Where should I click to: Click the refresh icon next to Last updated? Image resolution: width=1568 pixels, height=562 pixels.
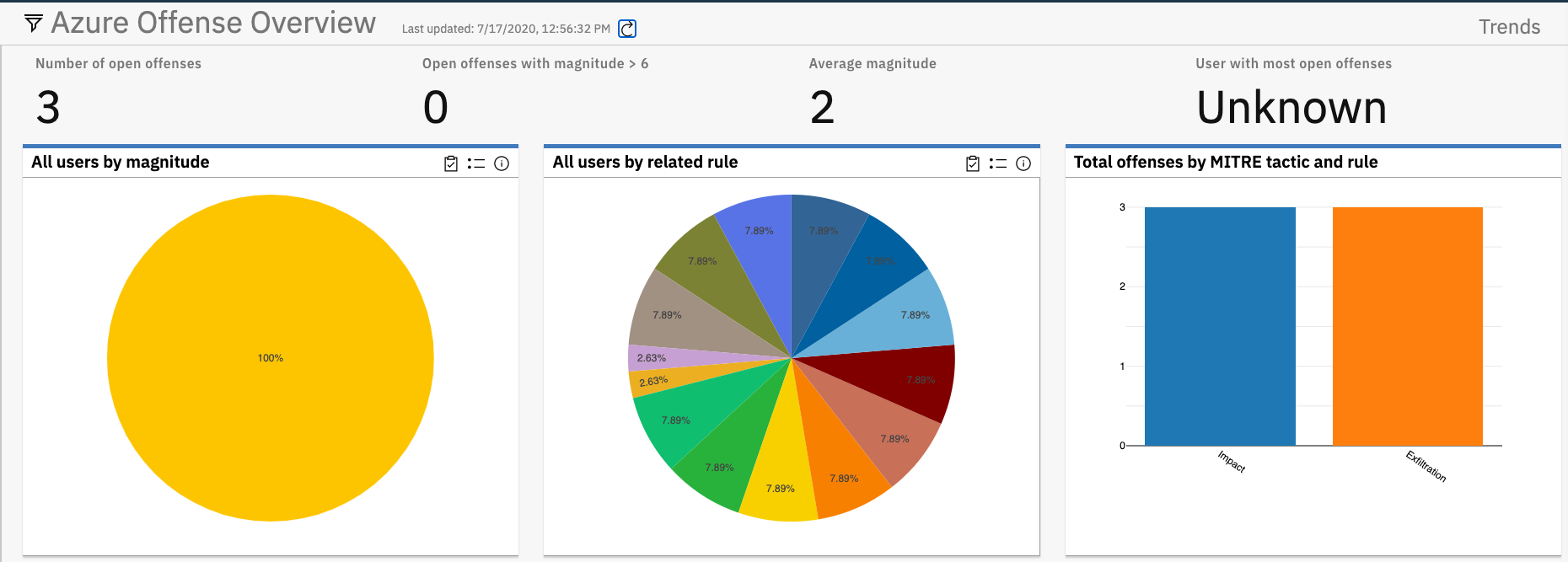(x=627, y=29)
